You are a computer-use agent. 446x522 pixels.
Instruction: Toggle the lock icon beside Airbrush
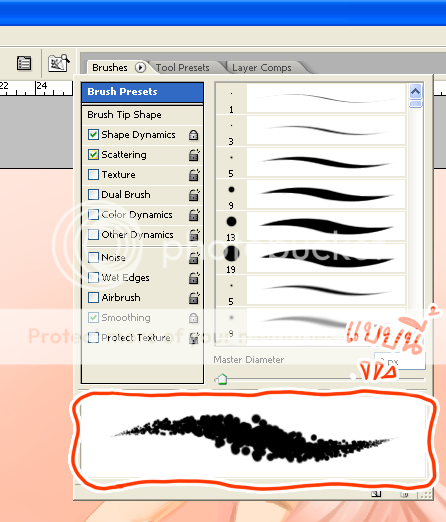tap(194, 298)
